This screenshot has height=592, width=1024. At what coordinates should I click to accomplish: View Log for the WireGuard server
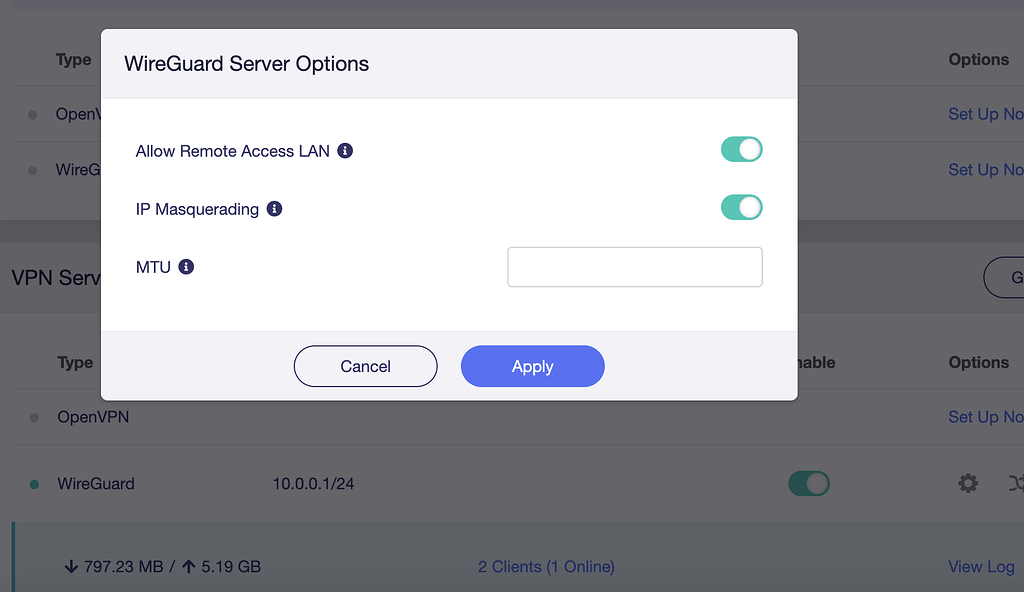[x=981, y=566]
